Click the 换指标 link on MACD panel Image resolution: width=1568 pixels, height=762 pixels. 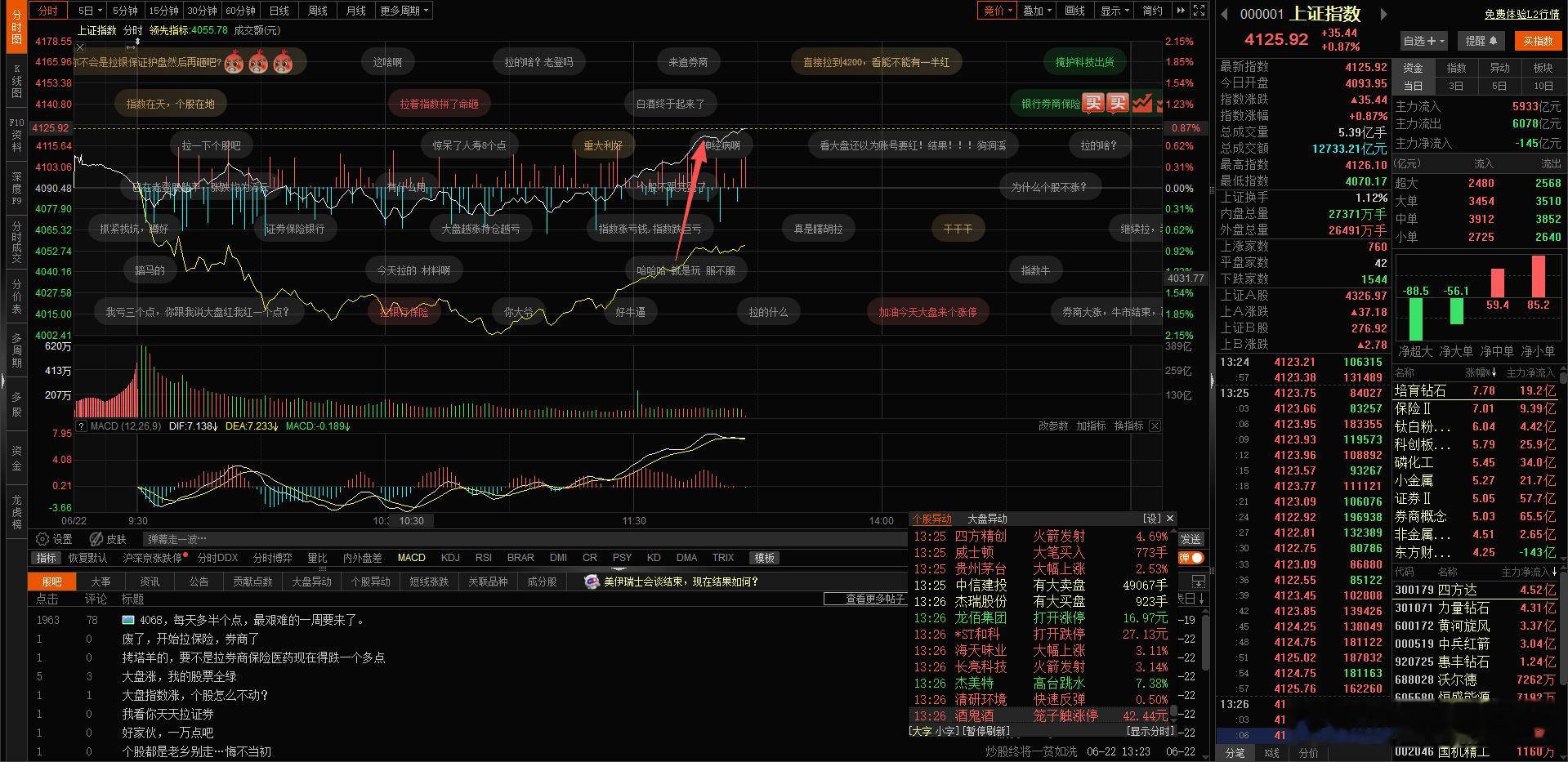(1128, 426)
